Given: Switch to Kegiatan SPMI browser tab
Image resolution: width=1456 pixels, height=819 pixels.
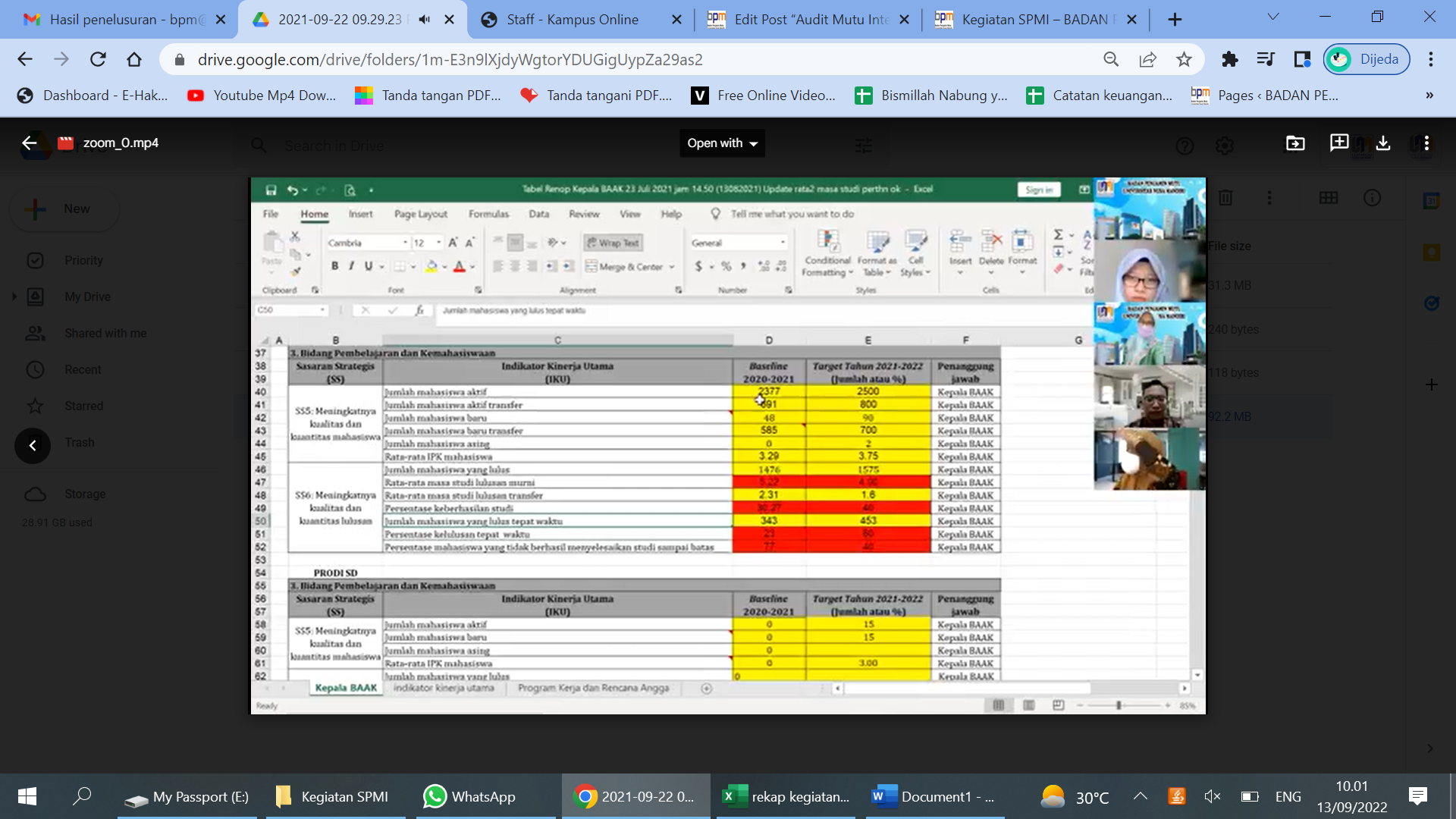Looking at the screenshot, I should [x=1034, y=20].
